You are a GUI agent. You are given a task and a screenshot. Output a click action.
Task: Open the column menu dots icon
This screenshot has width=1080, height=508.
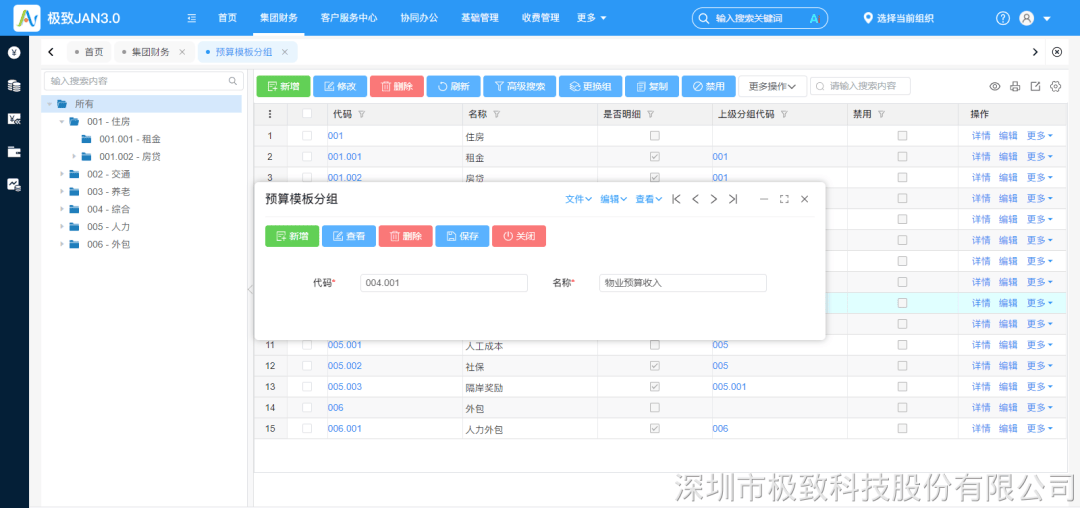pos(270,114)
